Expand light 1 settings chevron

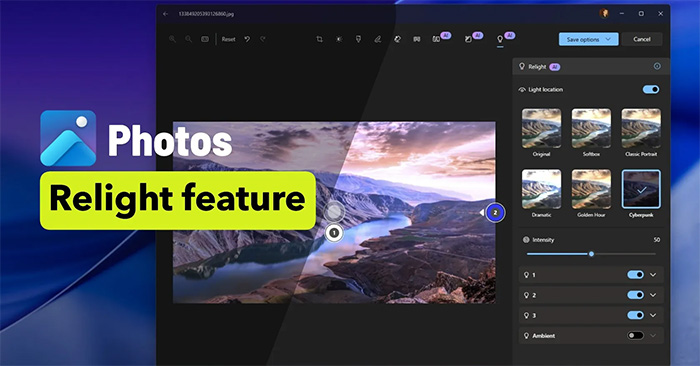click(x=653, y=275)
